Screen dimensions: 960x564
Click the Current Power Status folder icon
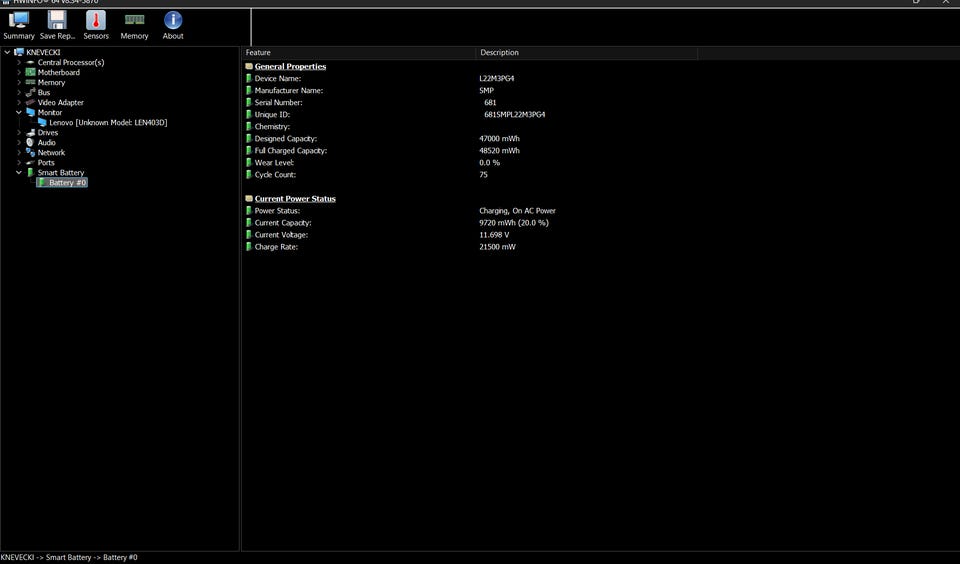[249, 198]
